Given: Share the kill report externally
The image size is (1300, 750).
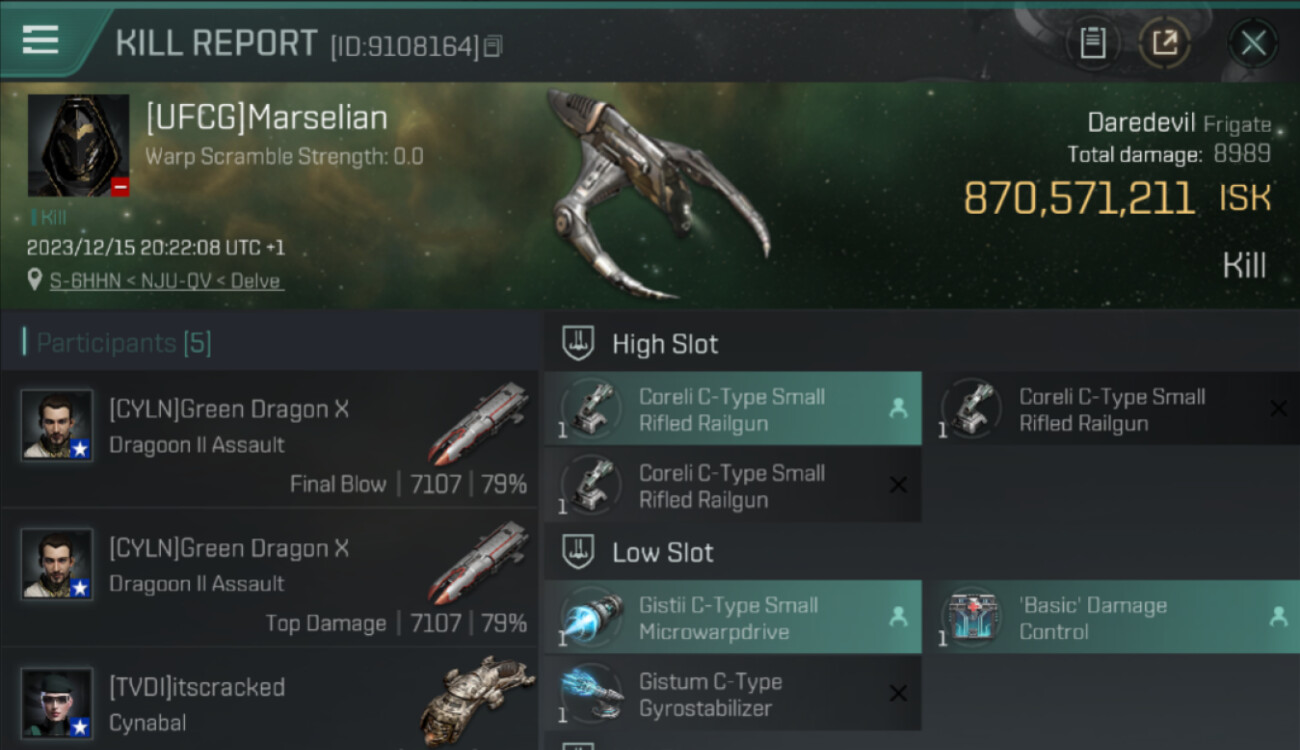Looking at the screenshot, I should click(x=1165, y=43).
